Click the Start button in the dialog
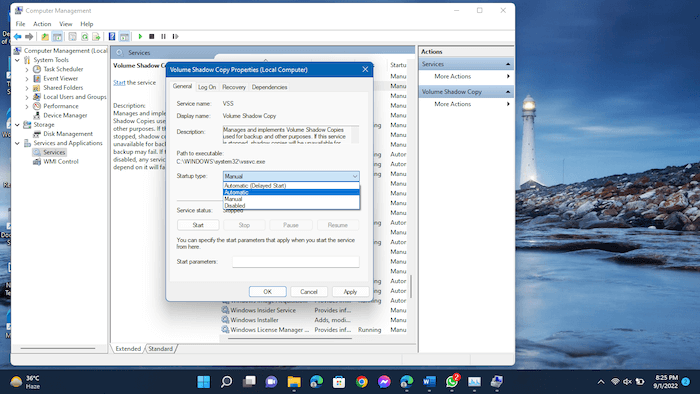The width and height of the screenshot is (700, 394). (198, 225)
